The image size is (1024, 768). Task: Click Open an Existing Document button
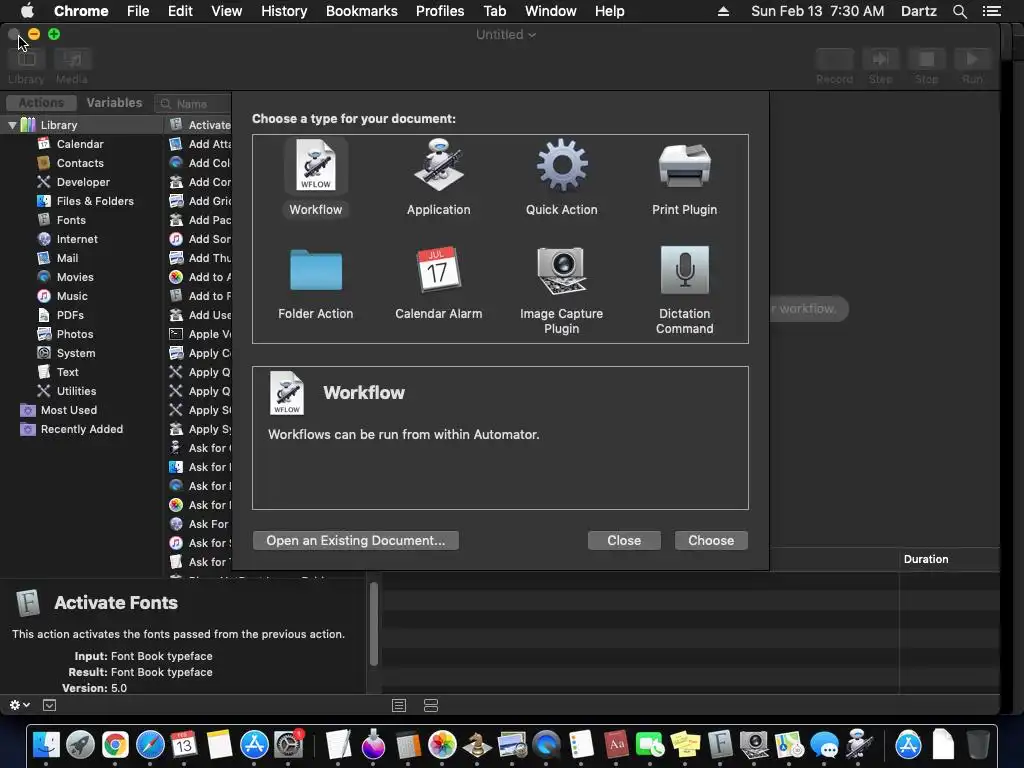(356, 540)
